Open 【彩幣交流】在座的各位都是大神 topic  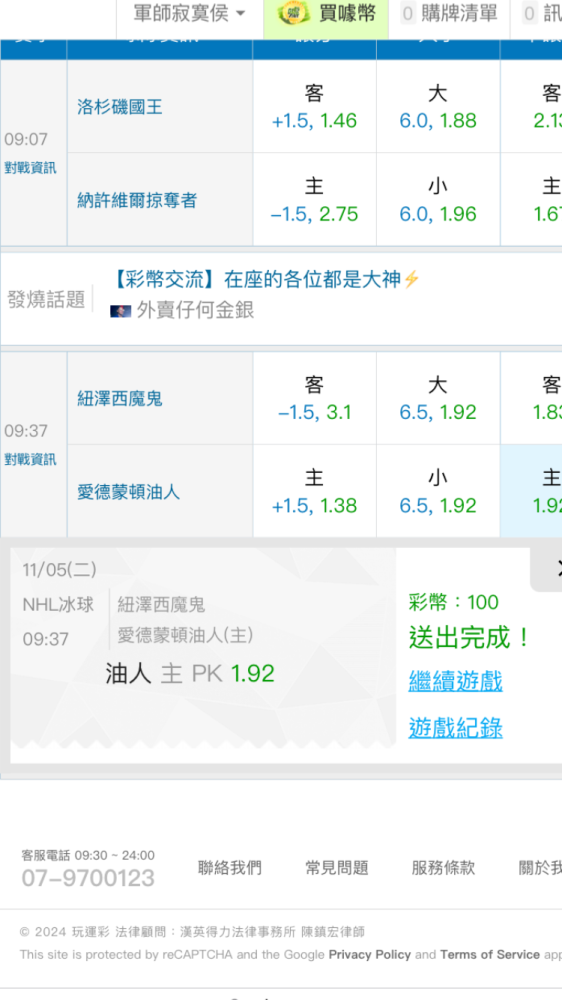257,279
